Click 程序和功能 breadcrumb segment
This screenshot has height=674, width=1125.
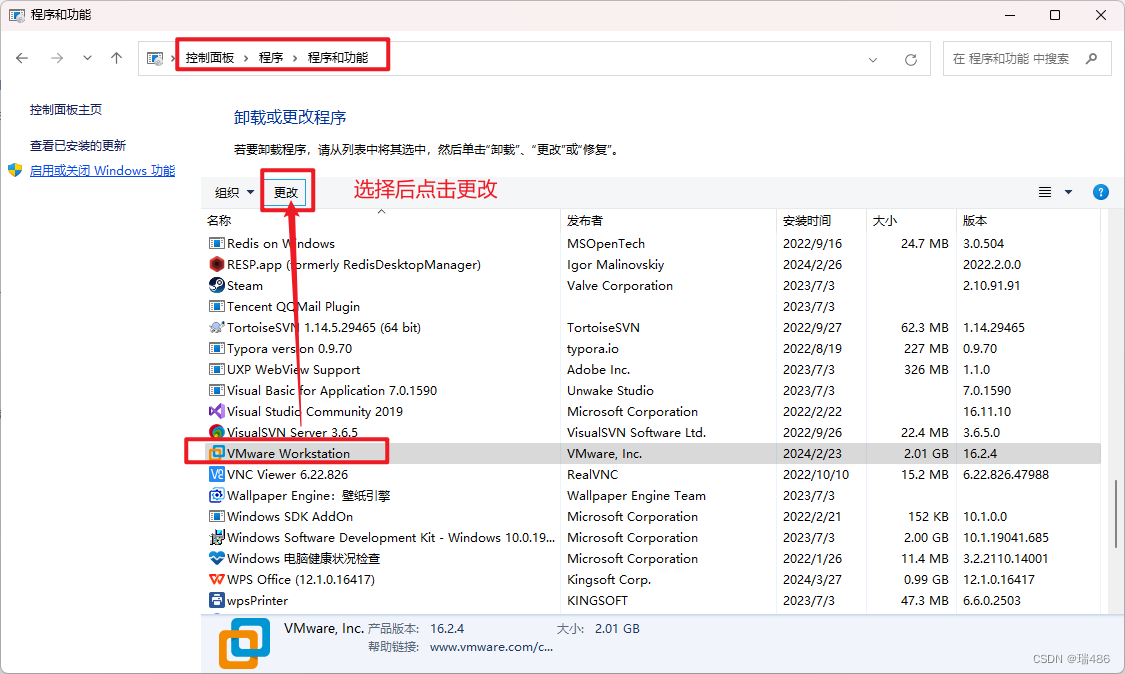[337, 57]
